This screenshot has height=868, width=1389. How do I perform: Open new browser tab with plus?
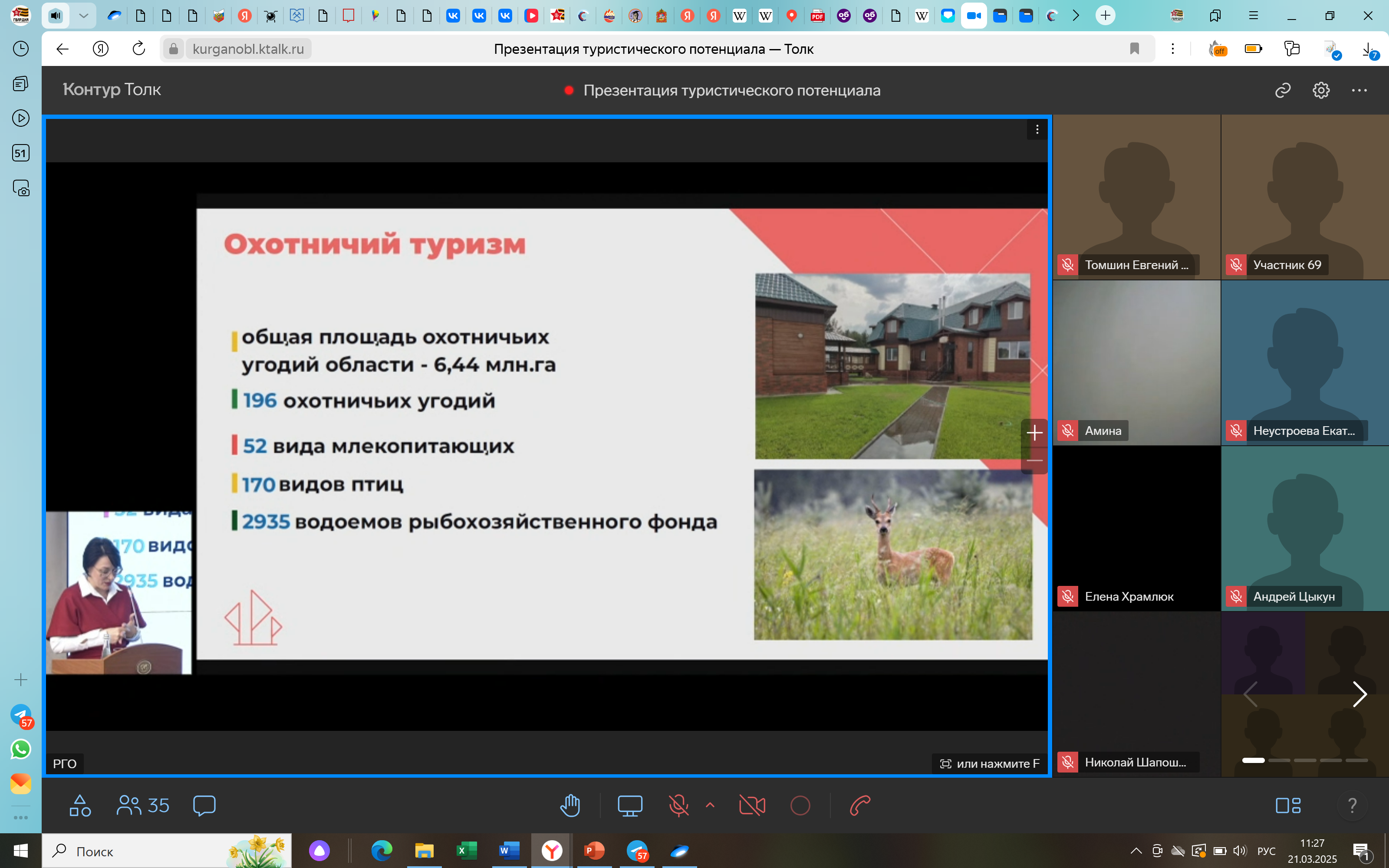(1105, 16)
